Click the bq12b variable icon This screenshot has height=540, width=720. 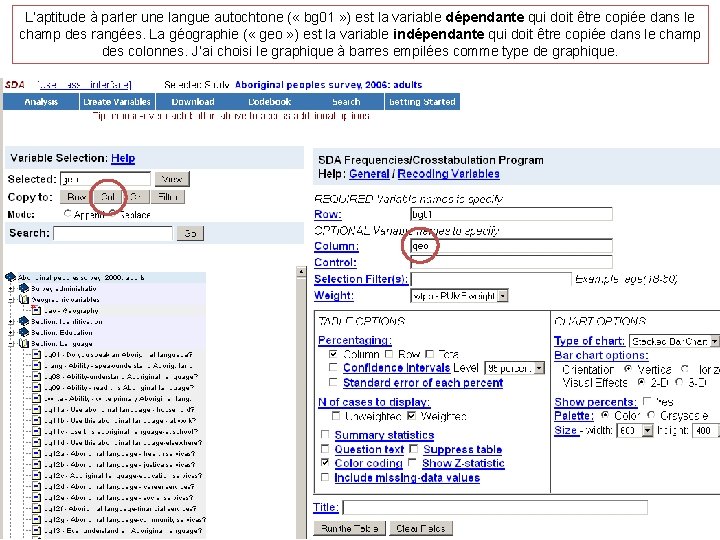[37, 464]
